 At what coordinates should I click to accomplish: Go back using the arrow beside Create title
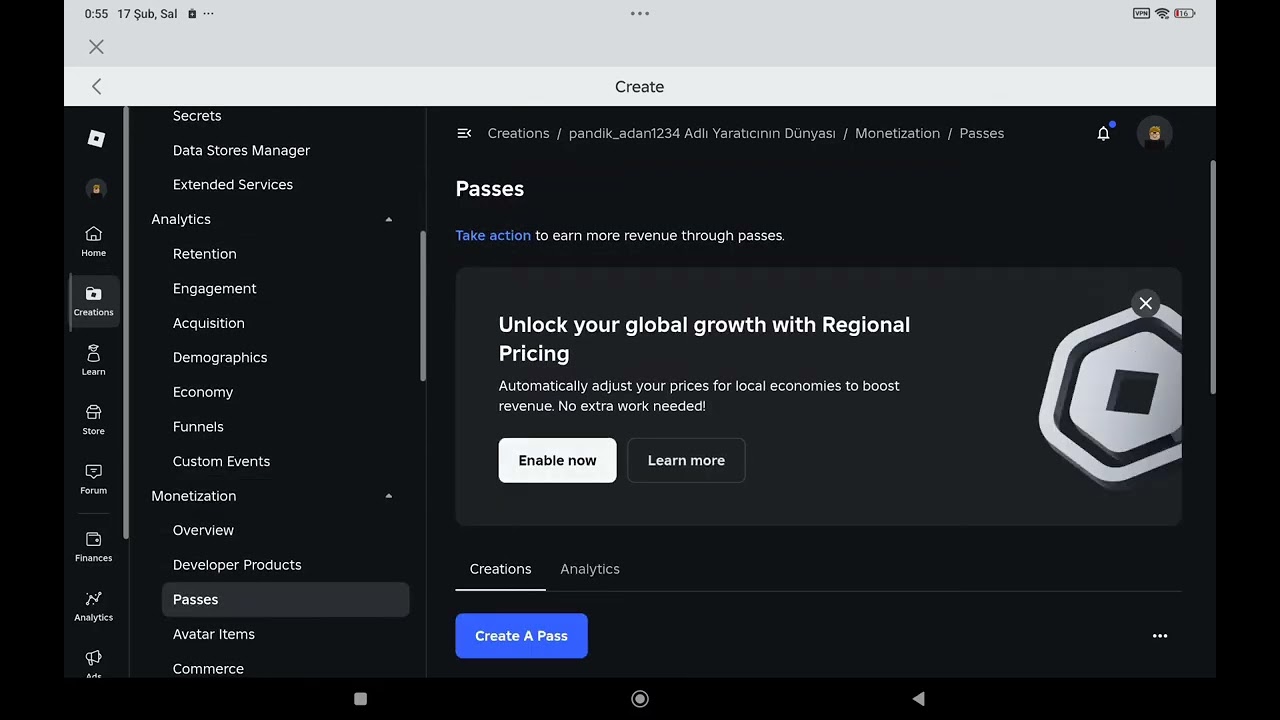pos(96,87)
